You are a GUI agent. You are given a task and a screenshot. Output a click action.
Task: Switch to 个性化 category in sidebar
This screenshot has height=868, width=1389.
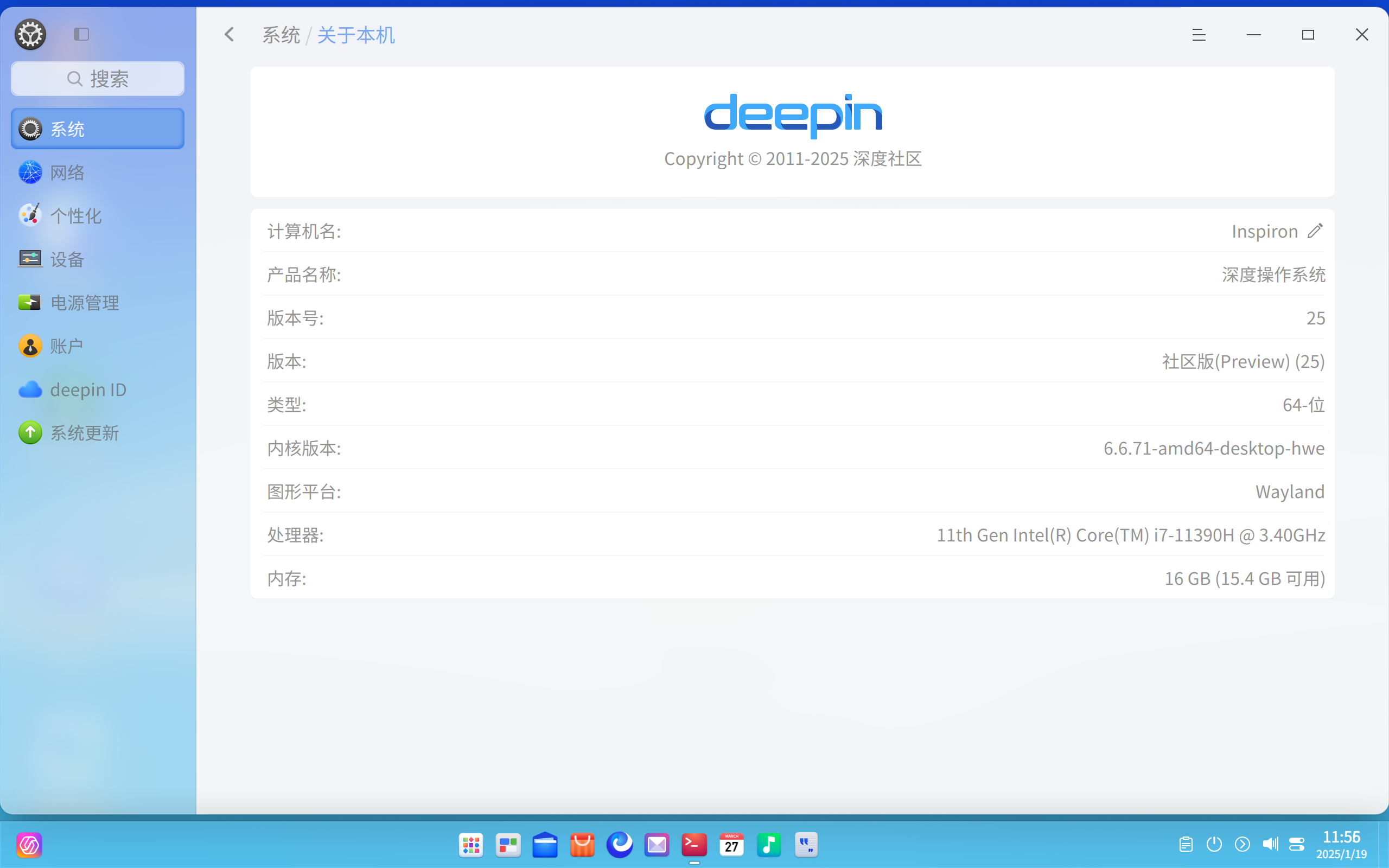tap(76, 215)
